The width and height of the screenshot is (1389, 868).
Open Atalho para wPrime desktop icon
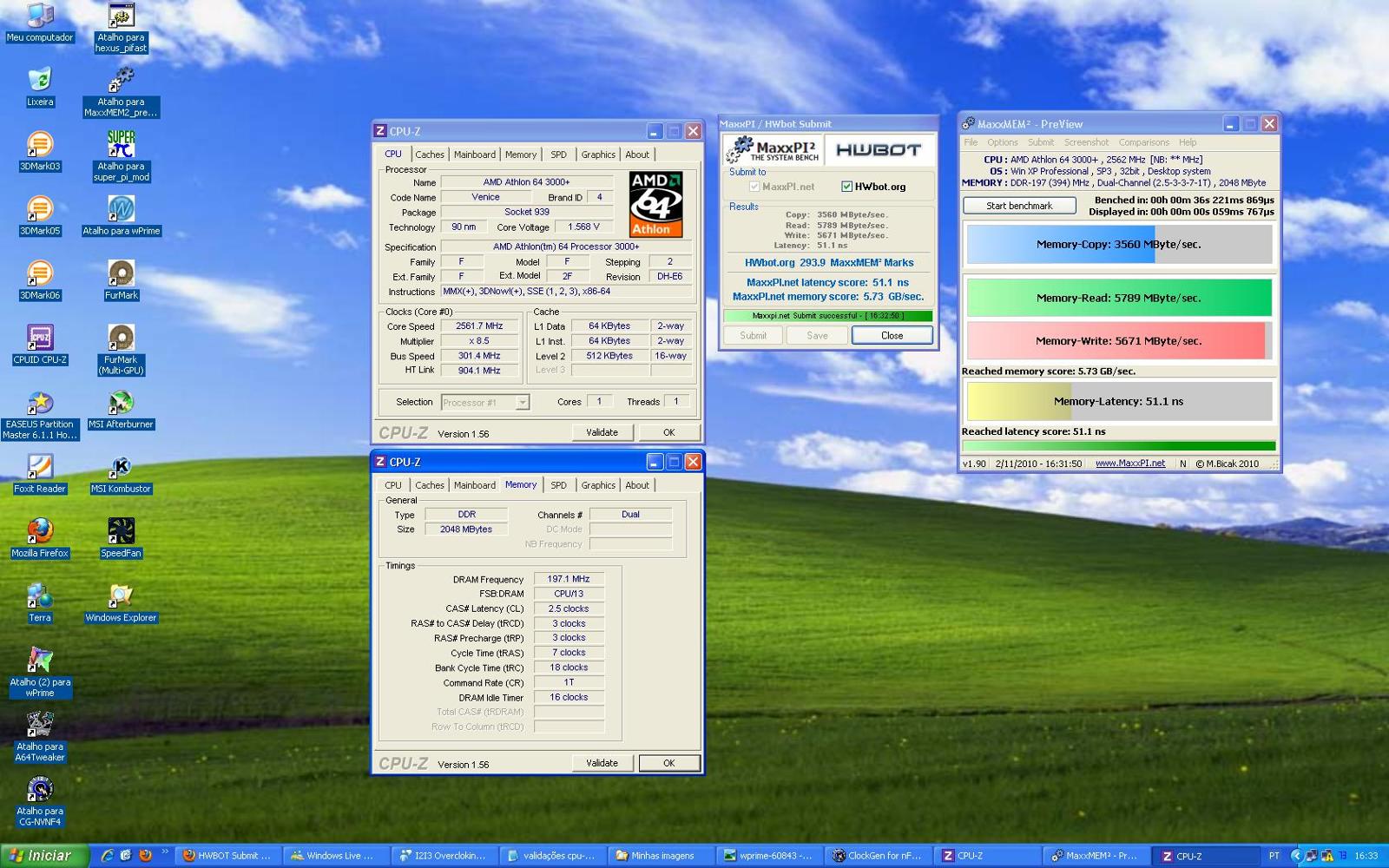click(x=121, y=216)
